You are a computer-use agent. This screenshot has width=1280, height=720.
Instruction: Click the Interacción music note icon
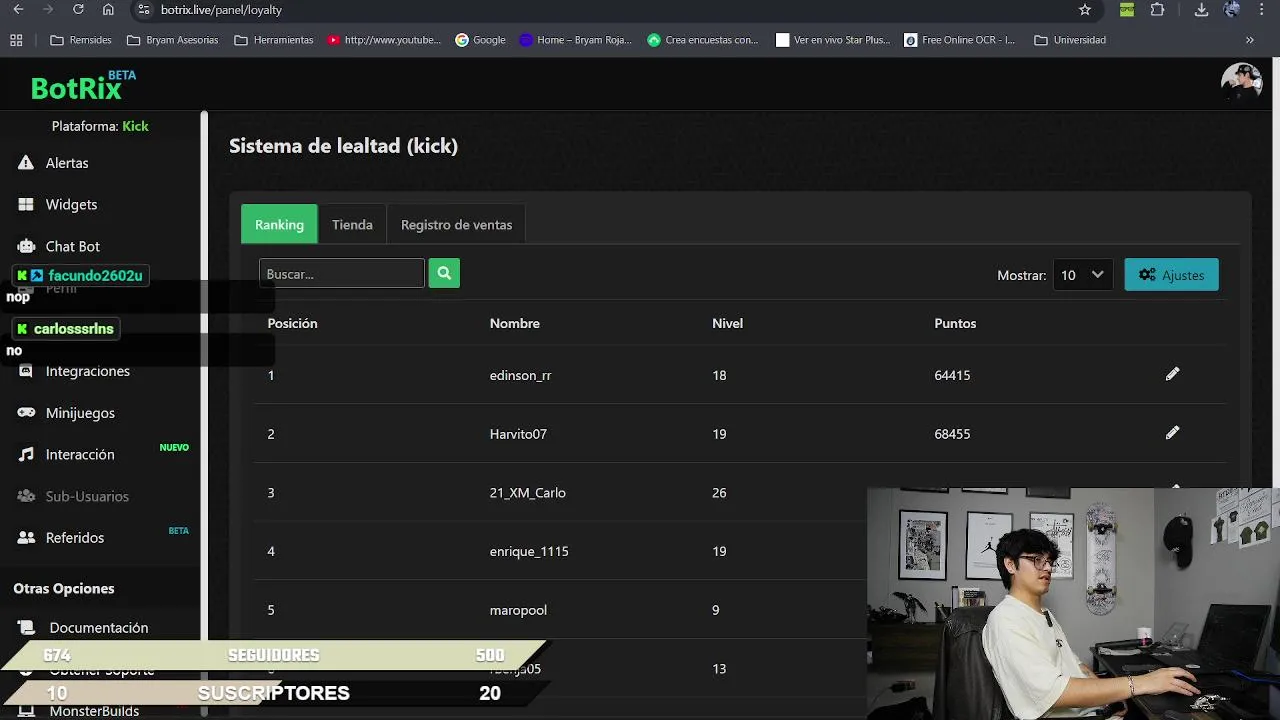pos(26,454)
